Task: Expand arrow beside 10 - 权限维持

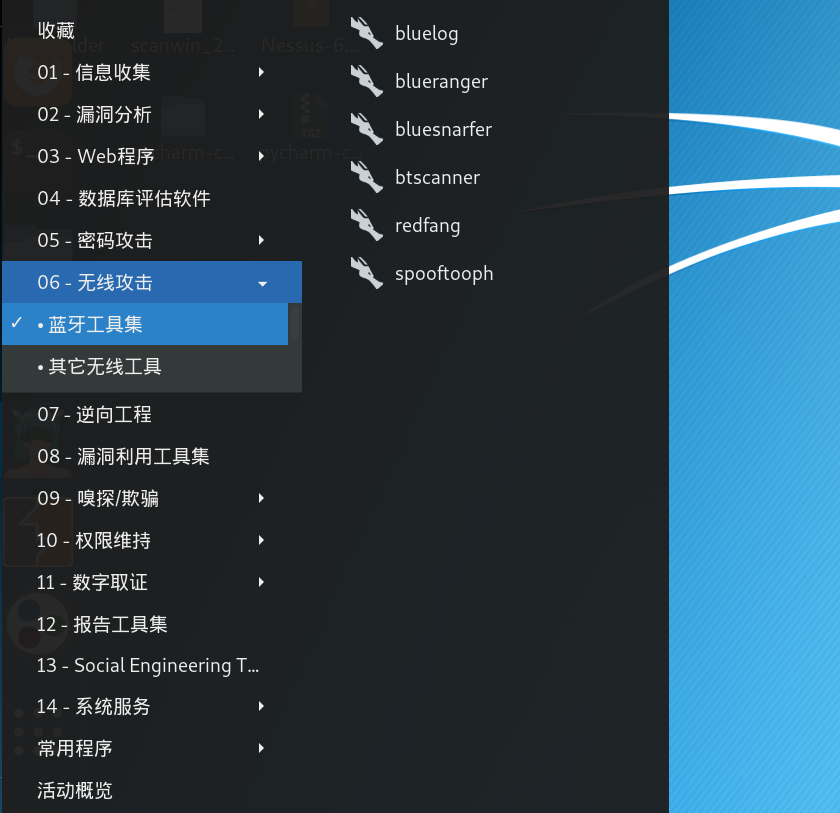Action: (261, 540)
